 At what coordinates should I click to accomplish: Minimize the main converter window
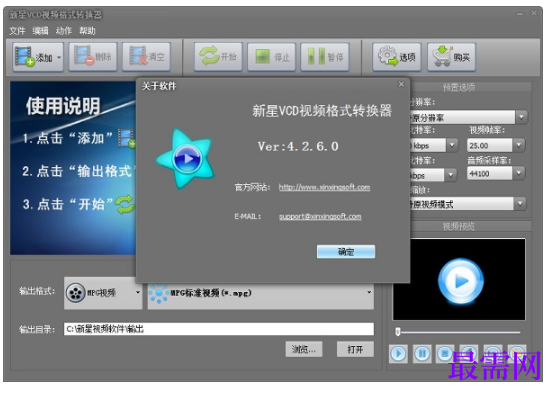(x=520, y=14)
